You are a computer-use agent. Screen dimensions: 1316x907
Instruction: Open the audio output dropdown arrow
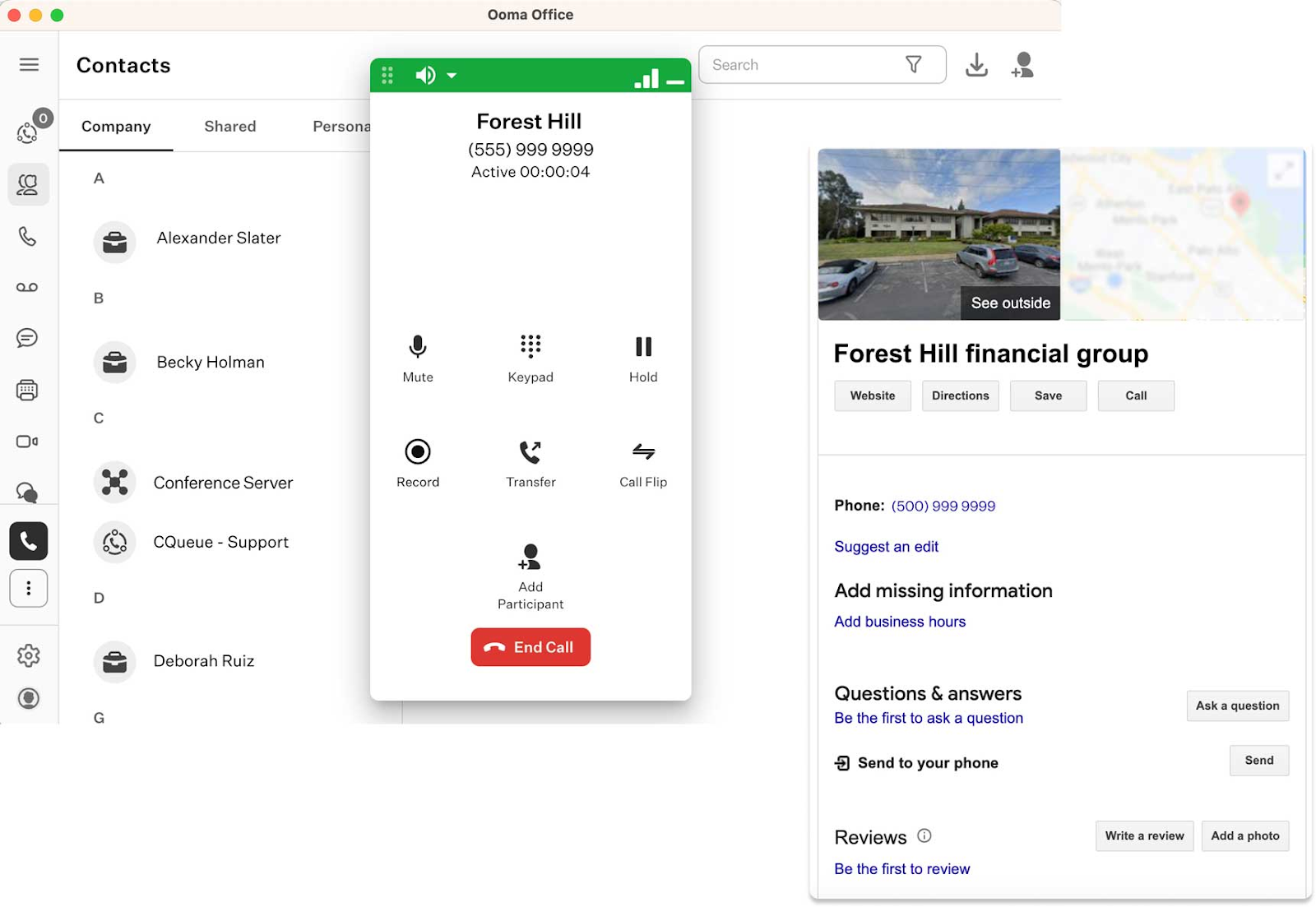[x=452, y=76]
